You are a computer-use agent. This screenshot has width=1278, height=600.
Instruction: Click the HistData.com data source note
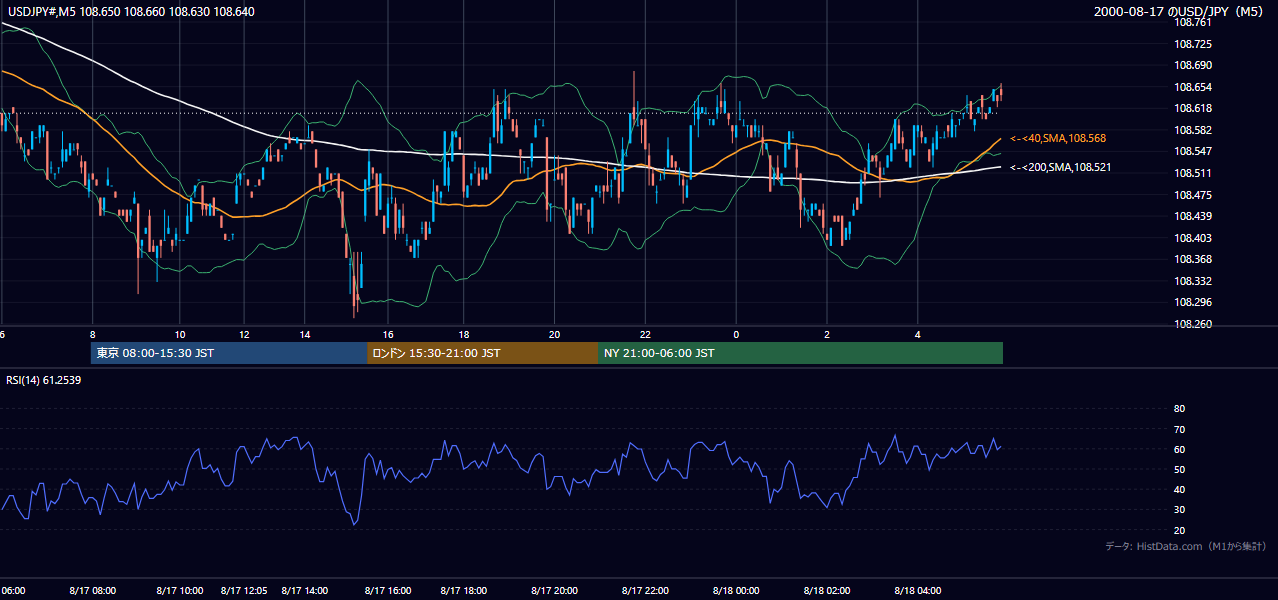tap(1185, 546)
